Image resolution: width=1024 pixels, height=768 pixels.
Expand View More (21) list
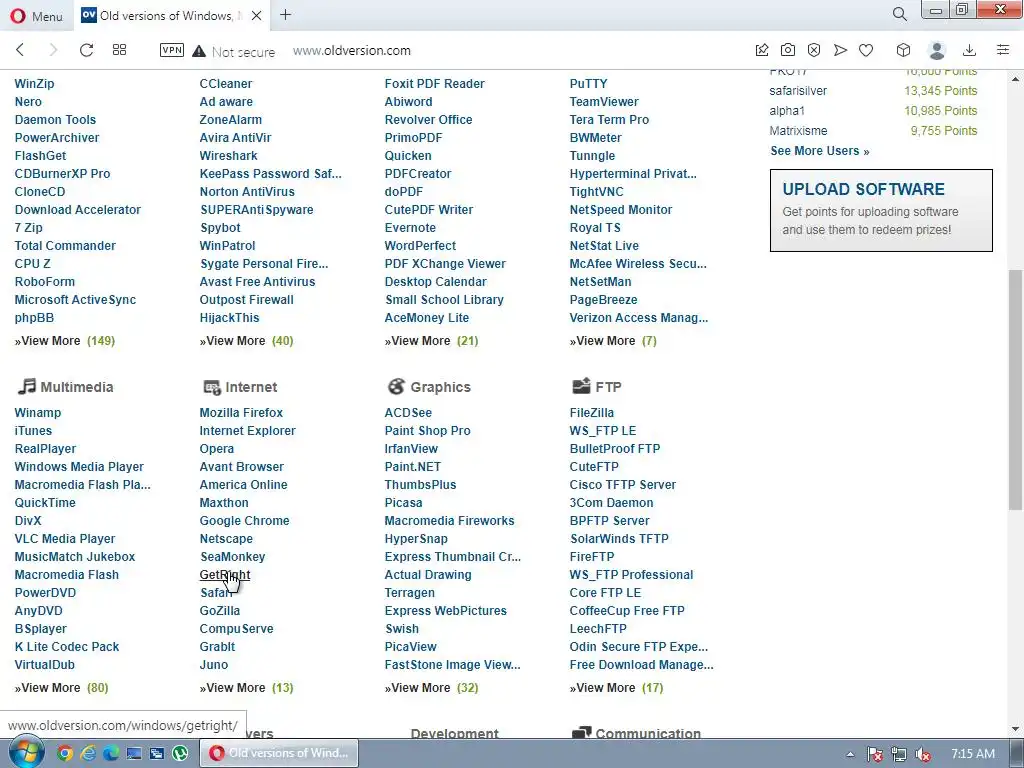[x=431, y=341]
